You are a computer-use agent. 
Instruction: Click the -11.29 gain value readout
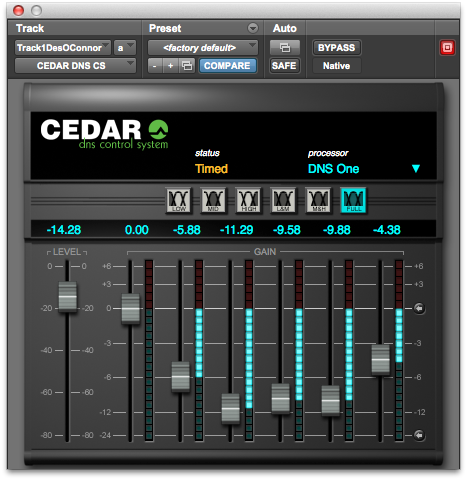(x=236, y=230)
